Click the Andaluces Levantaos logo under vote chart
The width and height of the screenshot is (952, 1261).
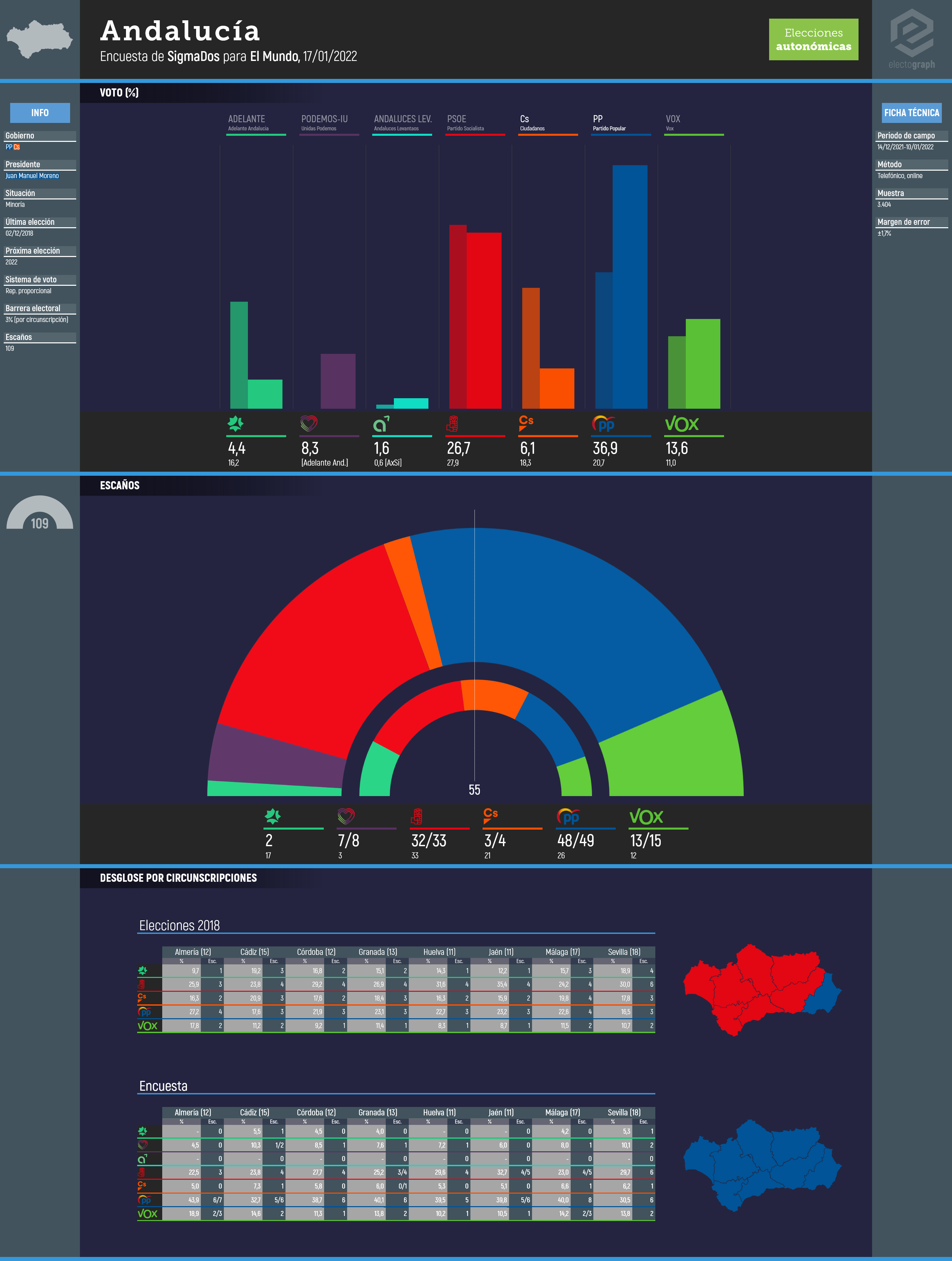click(x=381, y=424)
